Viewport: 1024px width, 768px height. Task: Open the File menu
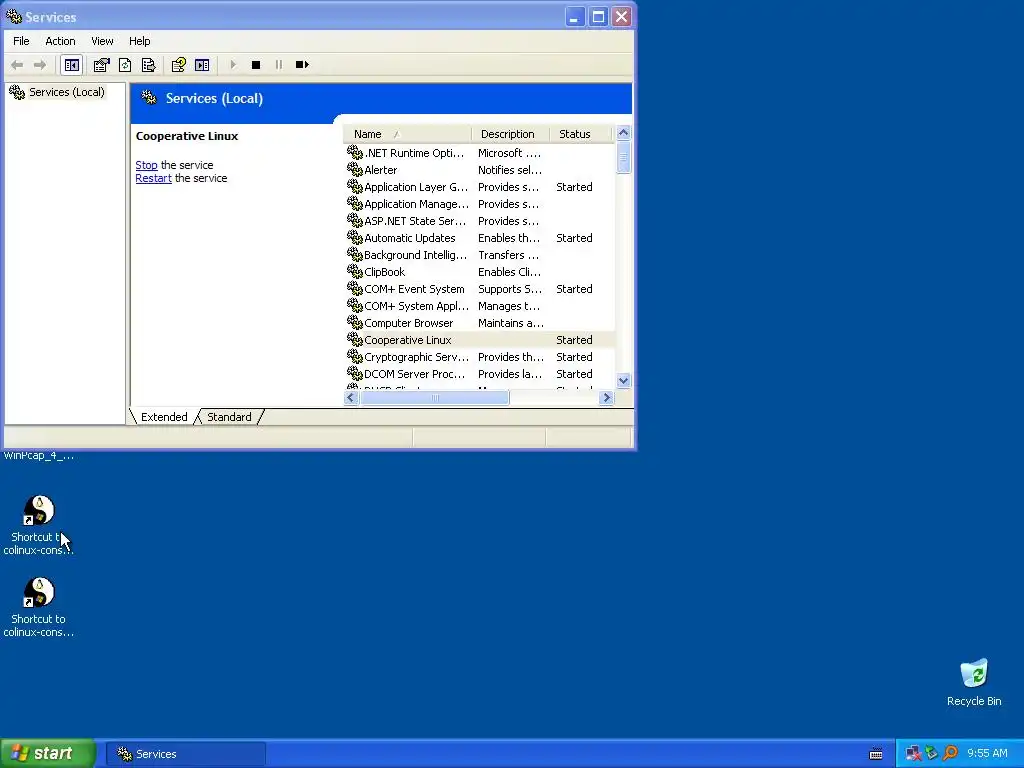pyautogui.click(x=21, y=40)
